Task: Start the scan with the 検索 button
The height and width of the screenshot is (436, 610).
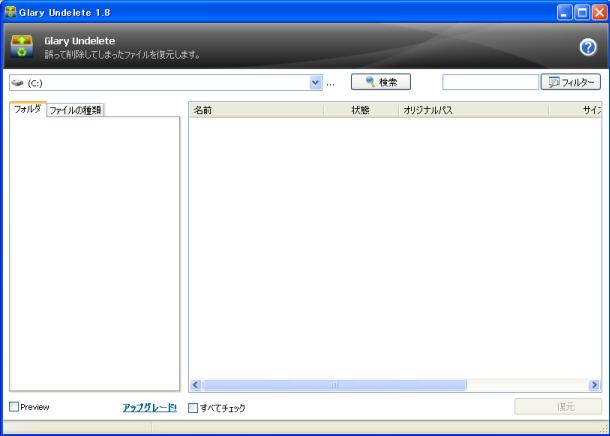Action: [x=380, y=82]
